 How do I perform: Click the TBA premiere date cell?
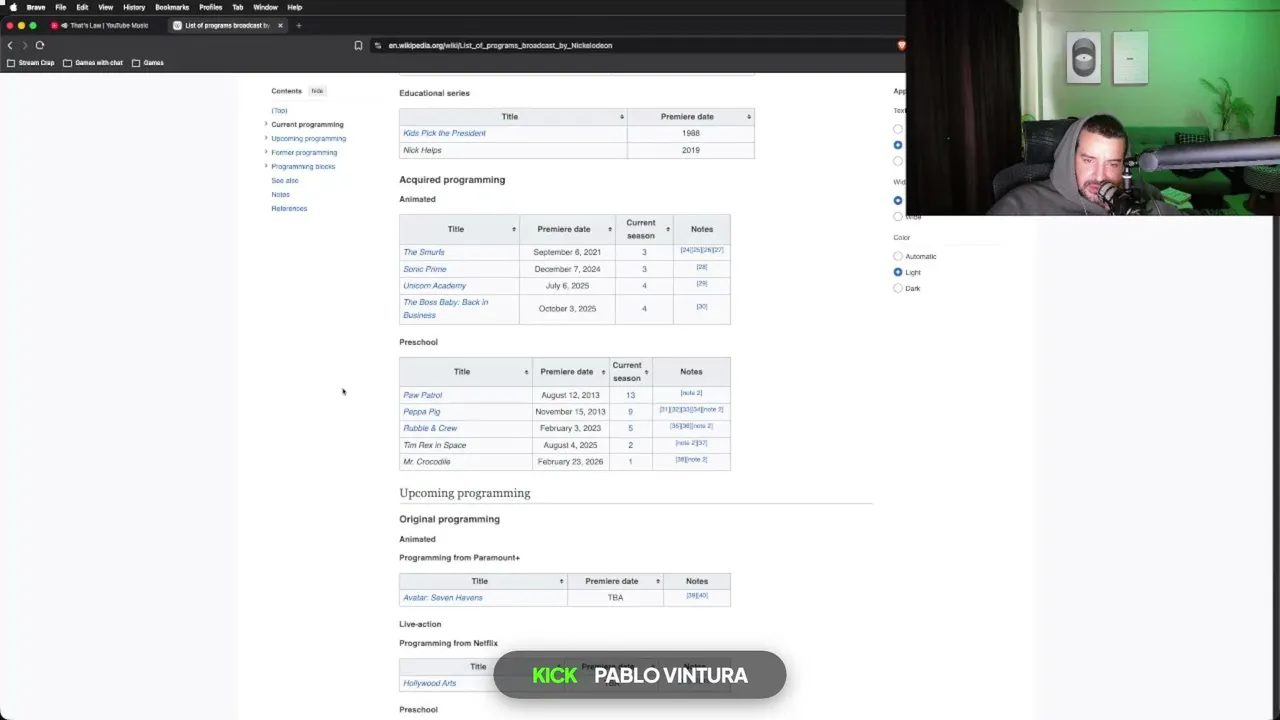pyautogui.click(x=615, y=598)
